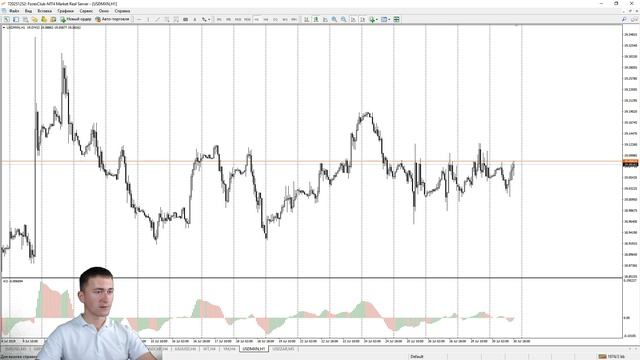Select the vertical line drawing tool
640x360 pixels.
point(148,19)
